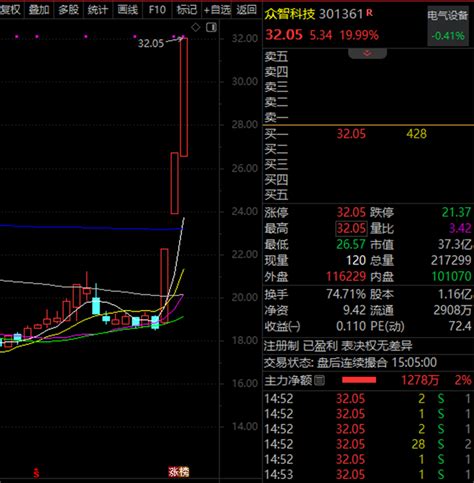Add stock via +自选 button
The height and width of the screenshot is (483, 474).
(x=217, y=10)
